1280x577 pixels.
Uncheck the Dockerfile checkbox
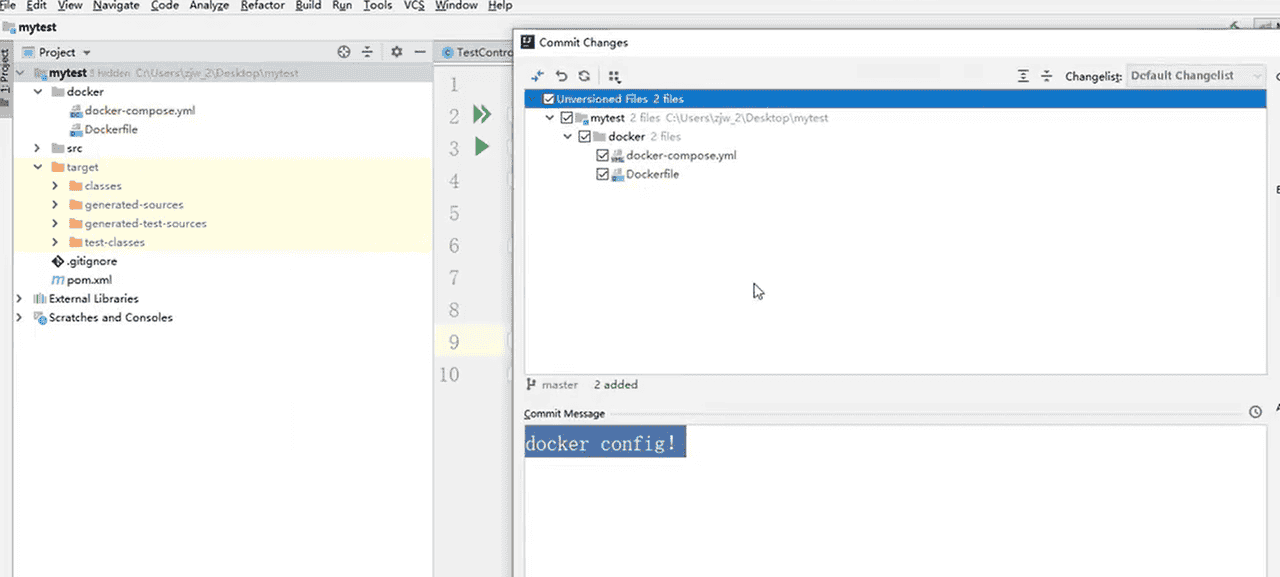602,174
